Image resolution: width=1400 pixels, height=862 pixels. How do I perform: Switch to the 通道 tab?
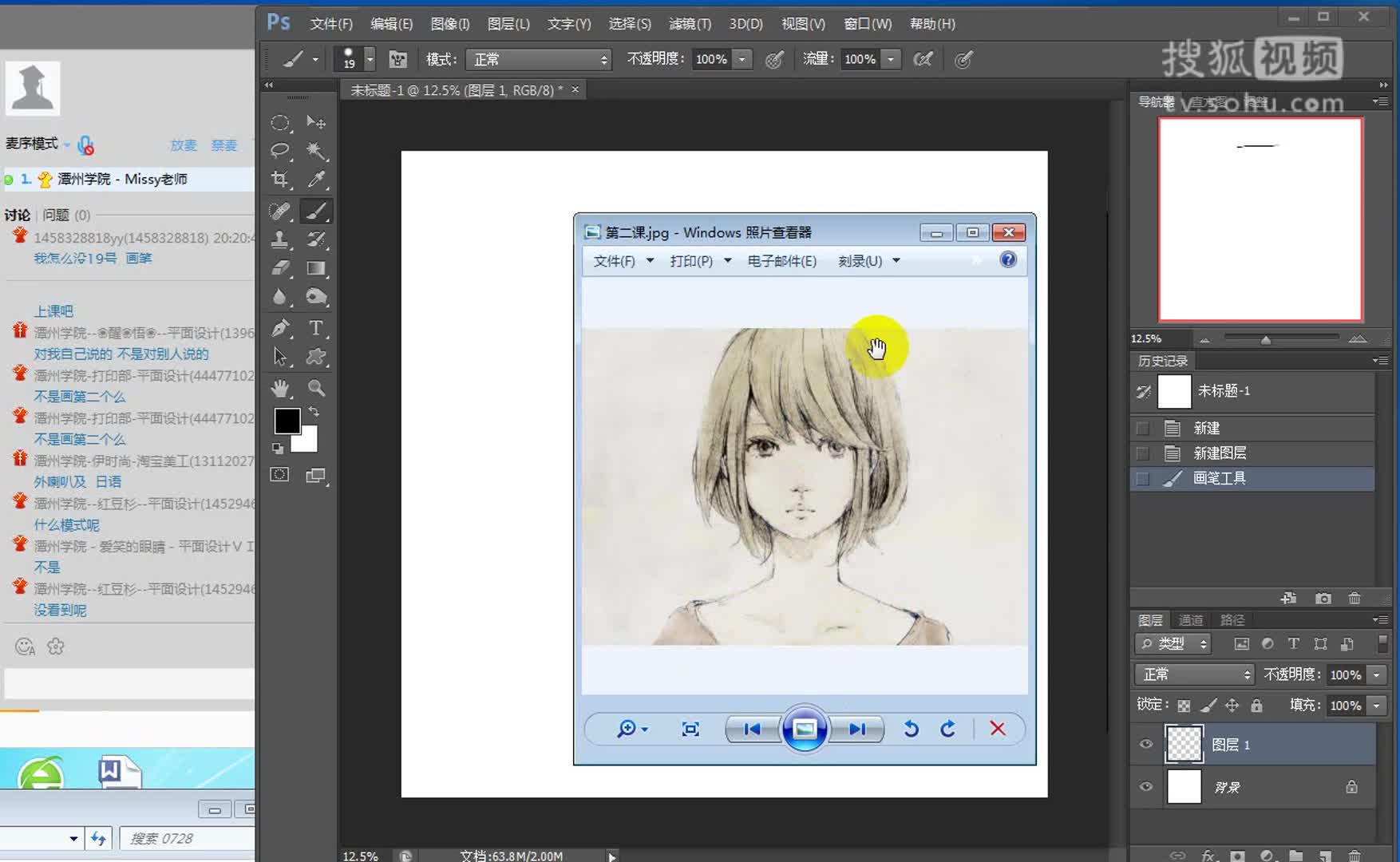[1191, 620]
